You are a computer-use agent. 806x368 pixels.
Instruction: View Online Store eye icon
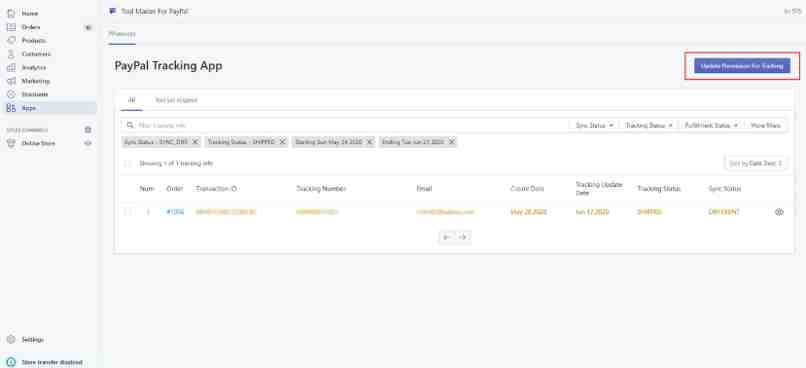88,143
